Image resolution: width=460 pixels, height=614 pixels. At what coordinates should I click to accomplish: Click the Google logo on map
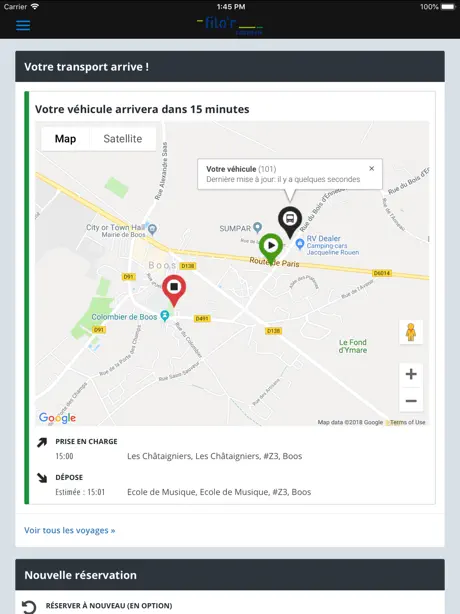57,418
